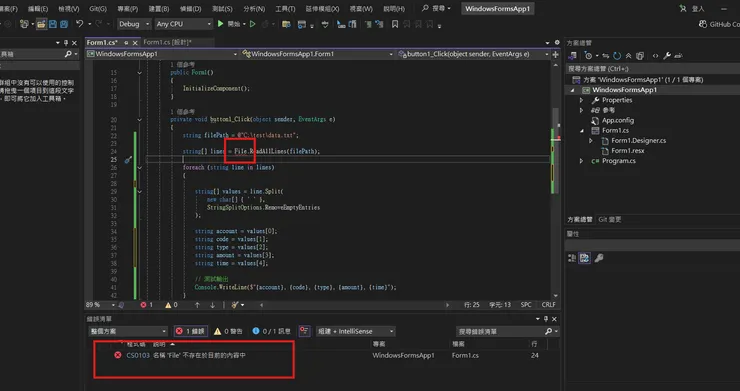
Task: Click the CRLF line ending indicator
Action: coord(548,305)
